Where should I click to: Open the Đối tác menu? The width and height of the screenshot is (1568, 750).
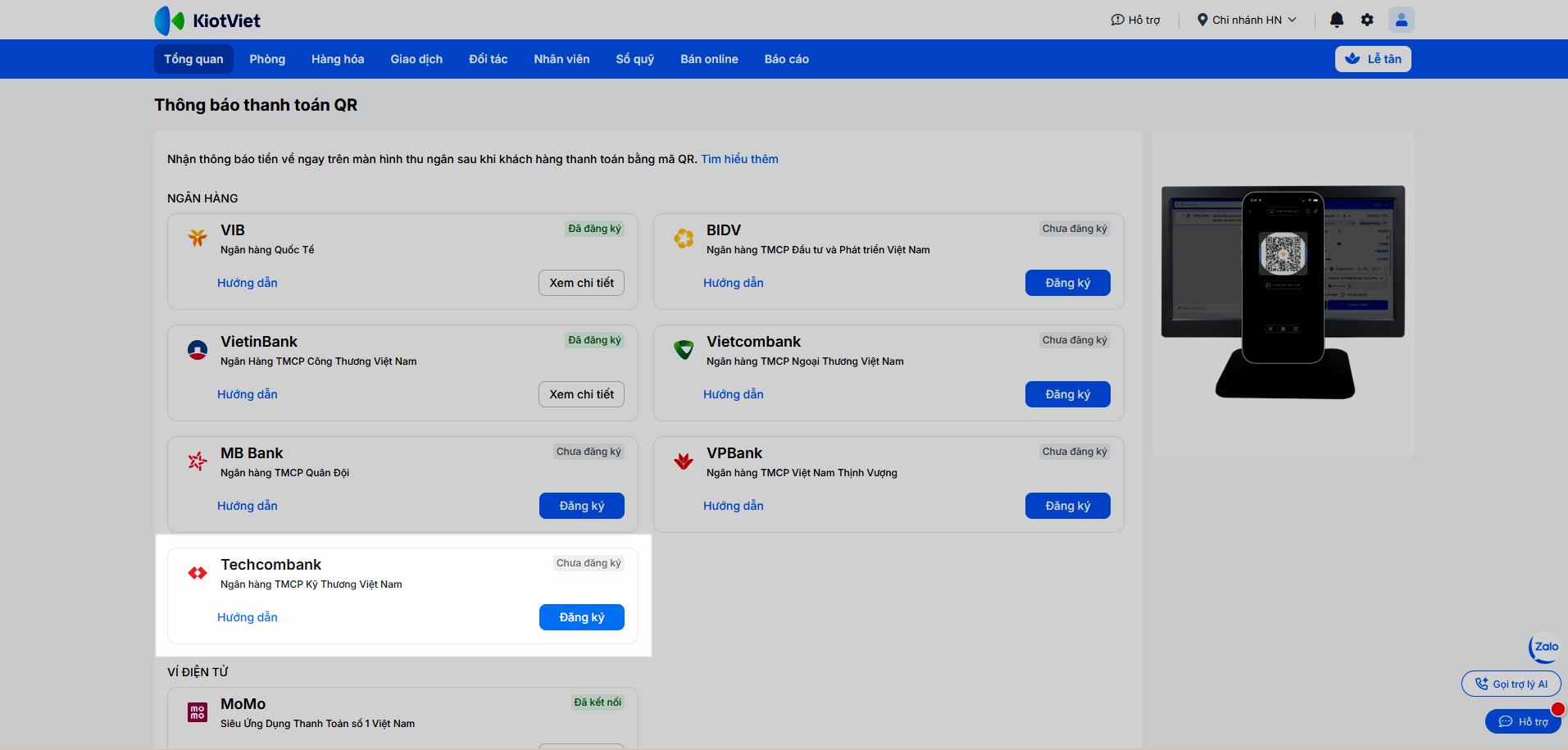tap(489, 59)
